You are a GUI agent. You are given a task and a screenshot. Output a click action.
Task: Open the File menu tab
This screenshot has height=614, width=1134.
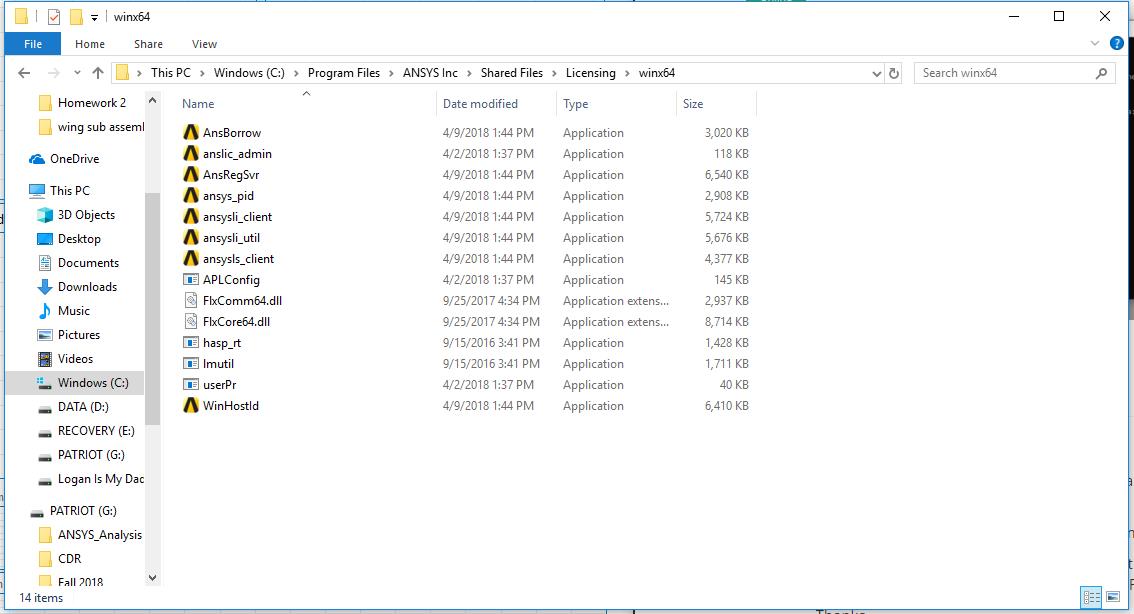(33, 44)
